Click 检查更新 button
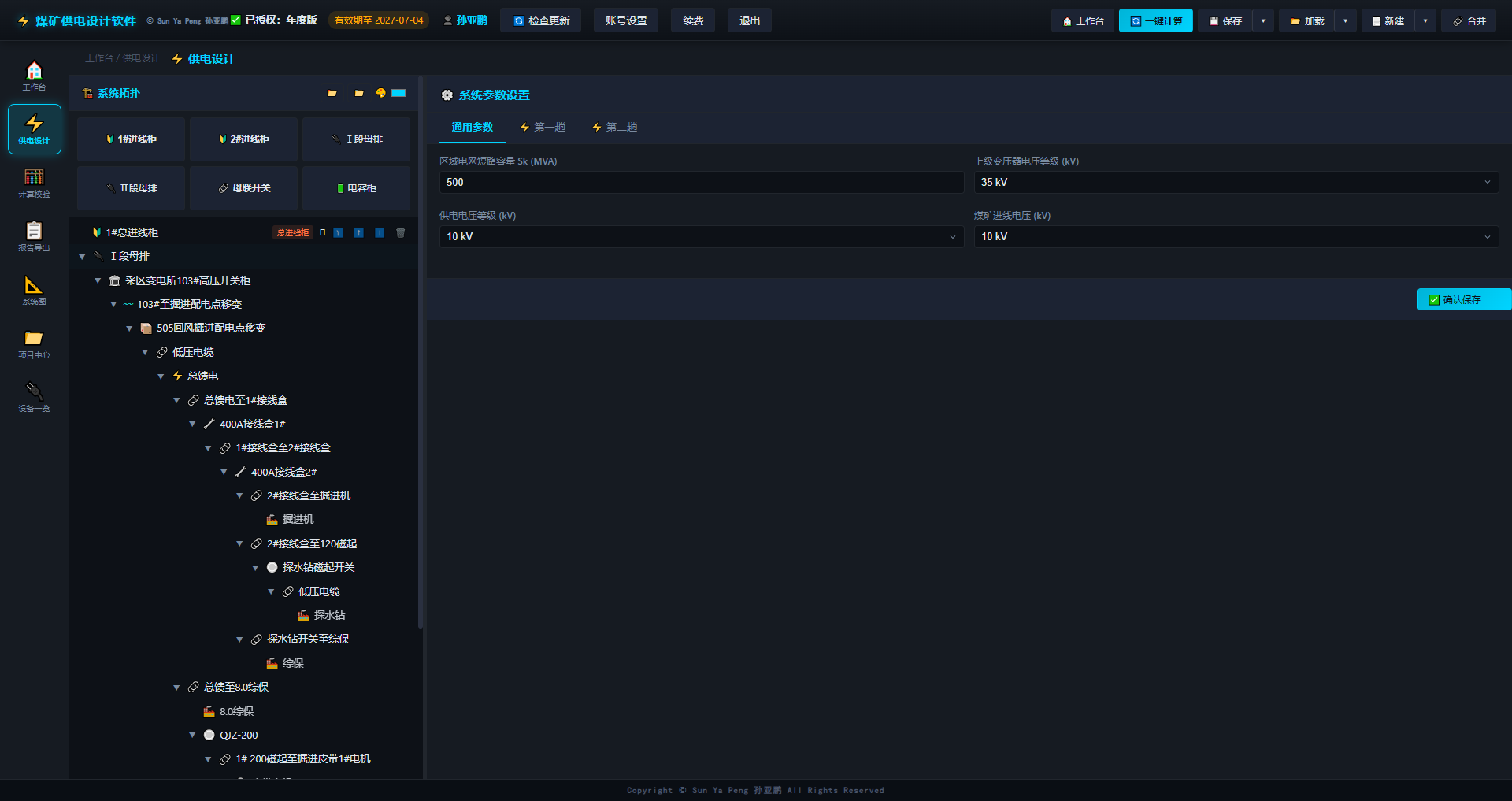This screenshot has width=1512, height=801. 541,20
